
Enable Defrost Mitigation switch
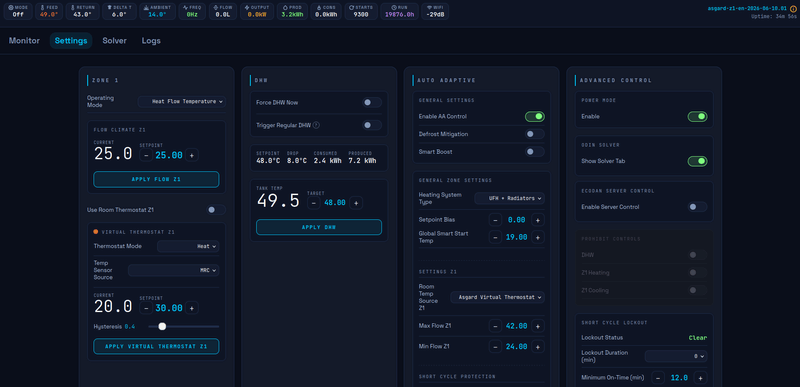(x=535, y=134)
